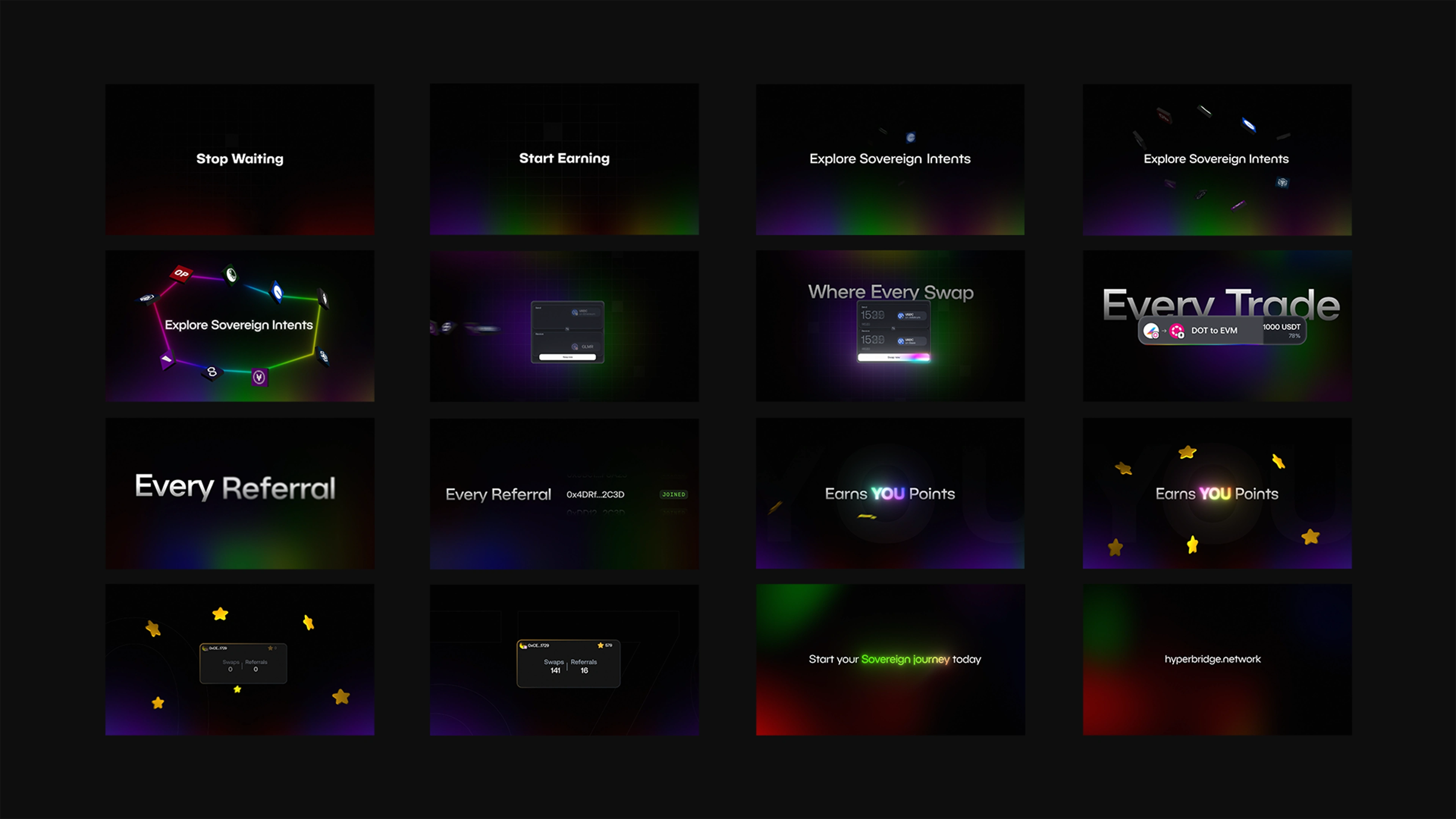The height and width of the screenshot is (819, 1456).
Task: Open the Stop Waiting frame thumbnail
Action: [x=240, y=159]
